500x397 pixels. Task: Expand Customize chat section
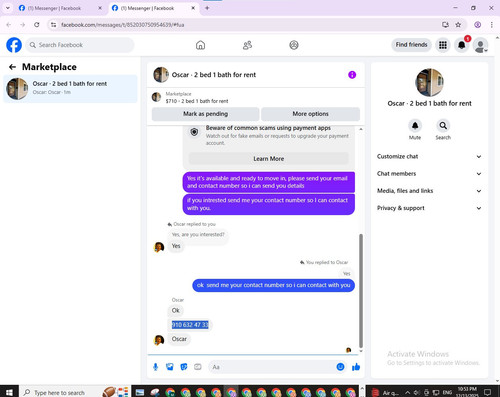coord(429,156)
